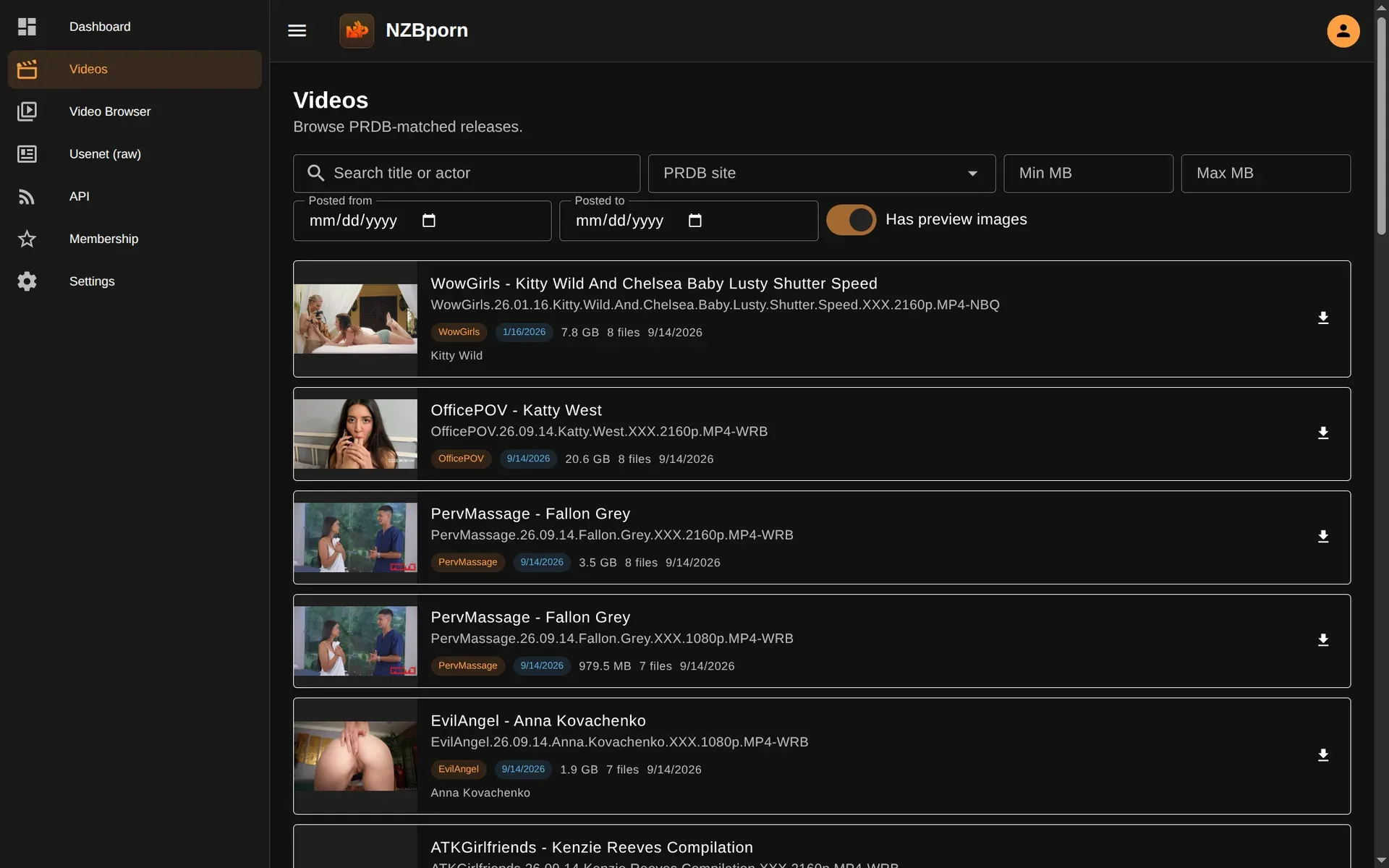This screenshot has width=1389, height=868.
Task: Open Settings from the sidebar
Action: point(135,281)
